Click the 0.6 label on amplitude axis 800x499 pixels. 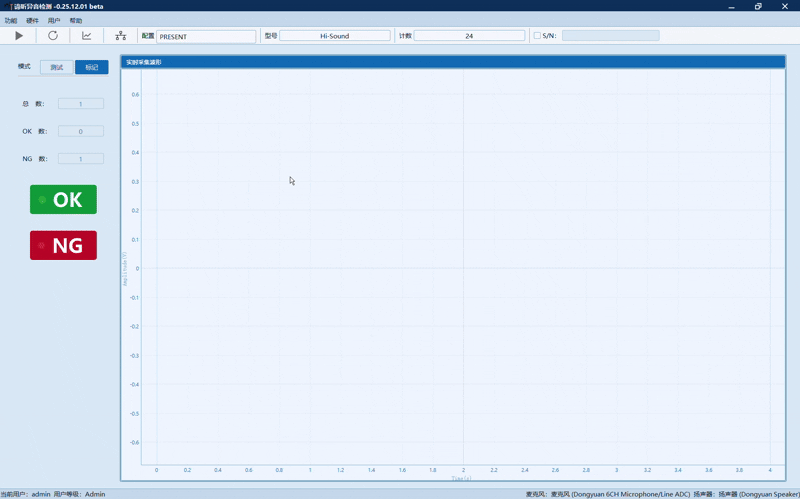point(135,94)
